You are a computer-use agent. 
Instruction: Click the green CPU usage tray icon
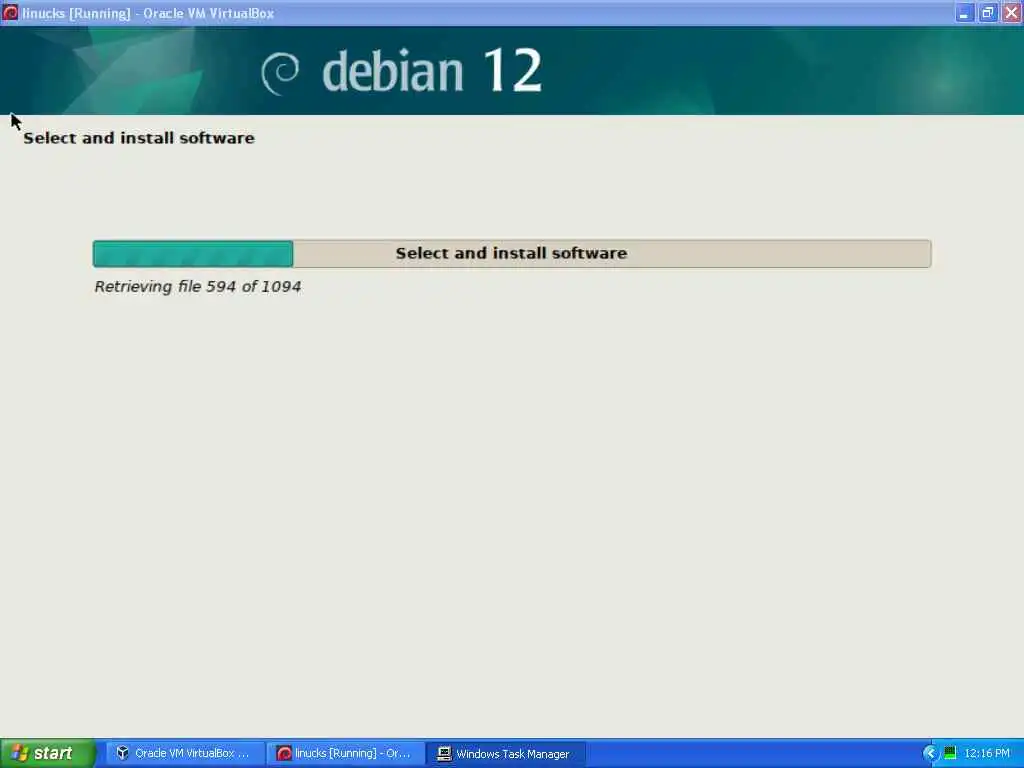950,754
